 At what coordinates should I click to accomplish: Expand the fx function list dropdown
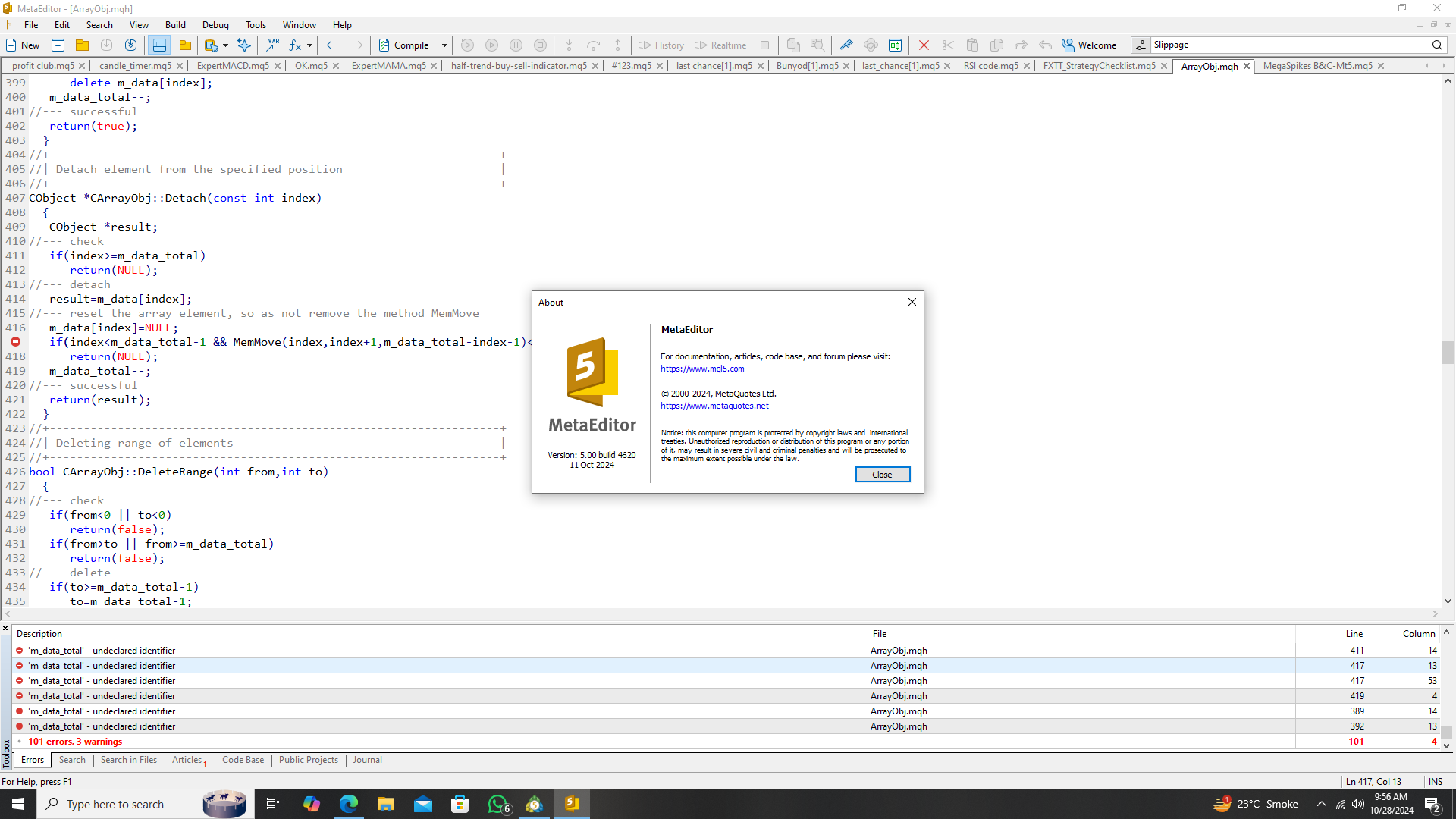coord(309,45)
